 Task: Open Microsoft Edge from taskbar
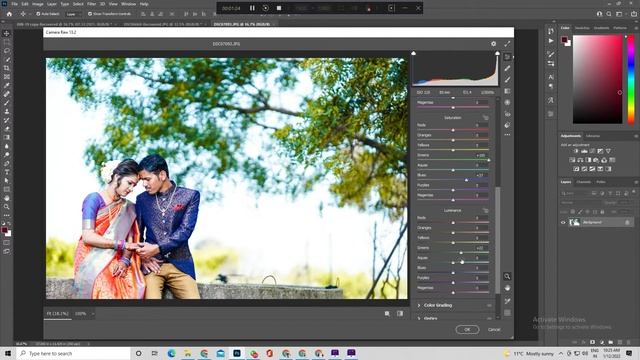(171, 353)
